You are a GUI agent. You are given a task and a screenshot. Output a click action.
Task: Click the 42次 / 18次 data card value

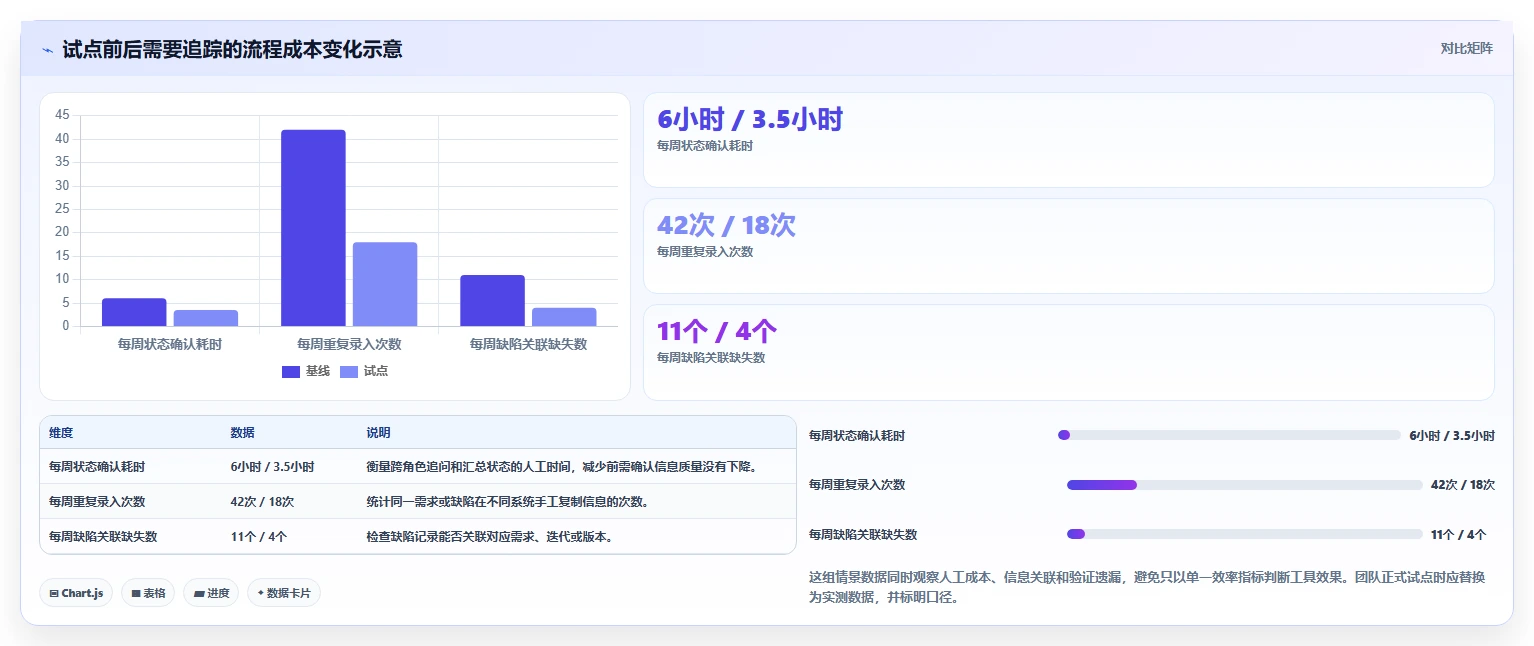coord(726,226)
